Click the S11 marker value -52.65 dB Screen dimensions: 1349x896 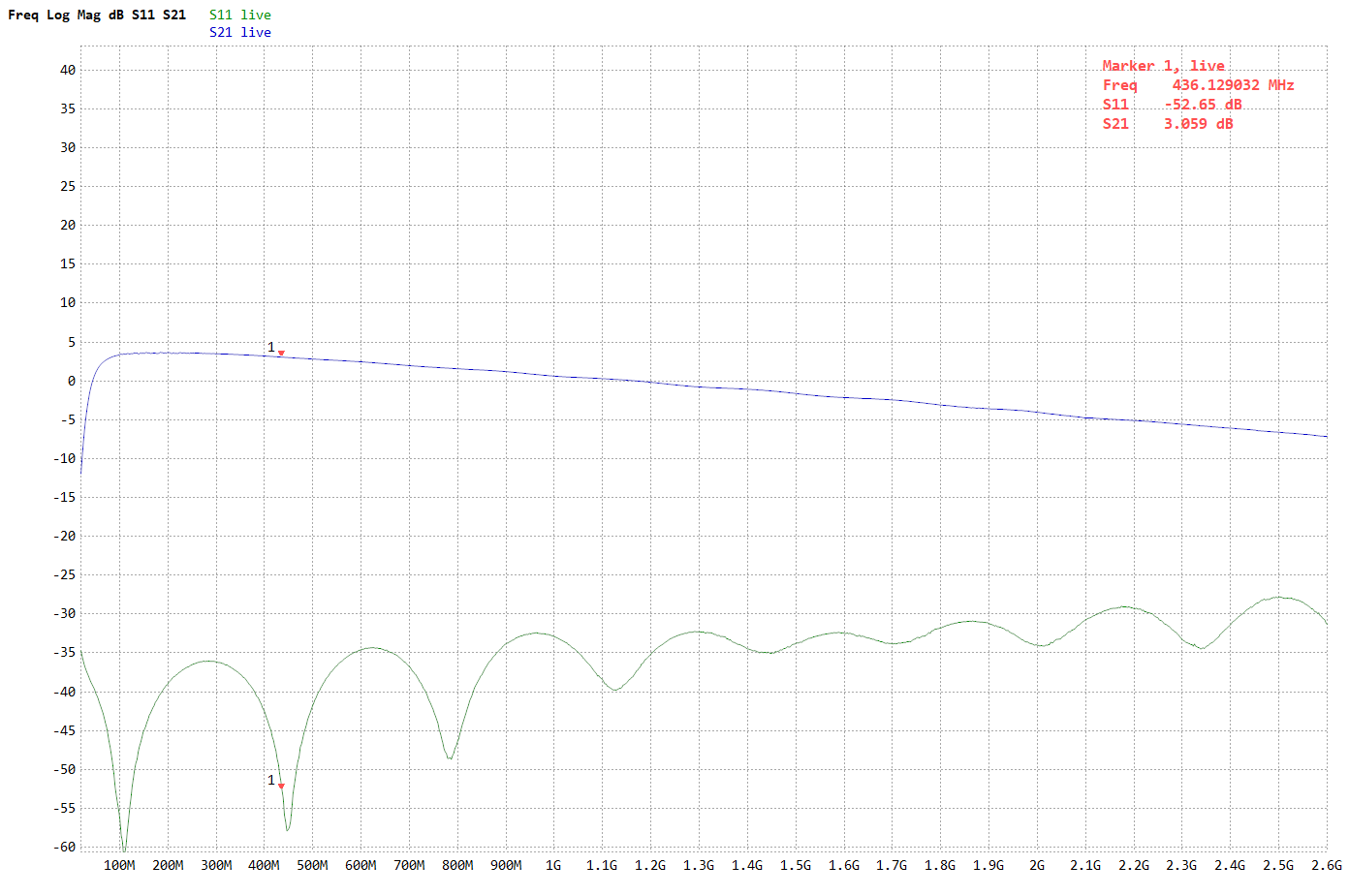1203,105
